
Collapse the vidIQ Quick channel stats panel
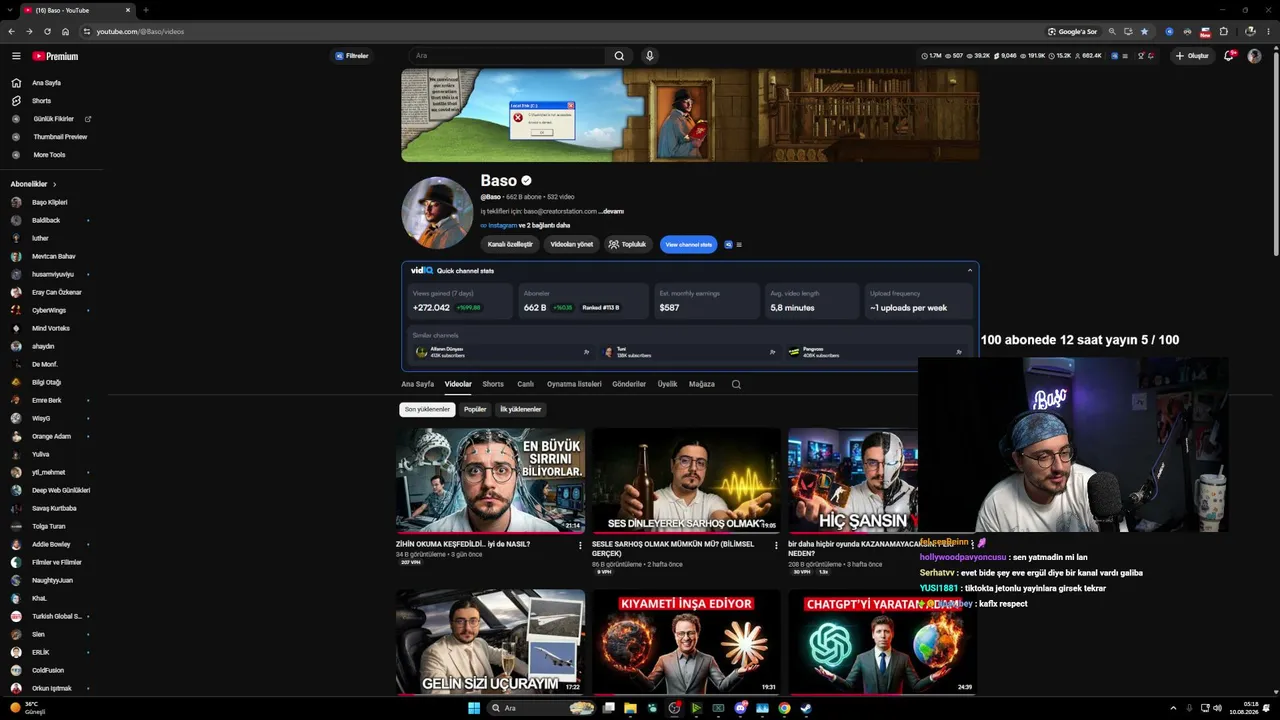coord(969,270)
